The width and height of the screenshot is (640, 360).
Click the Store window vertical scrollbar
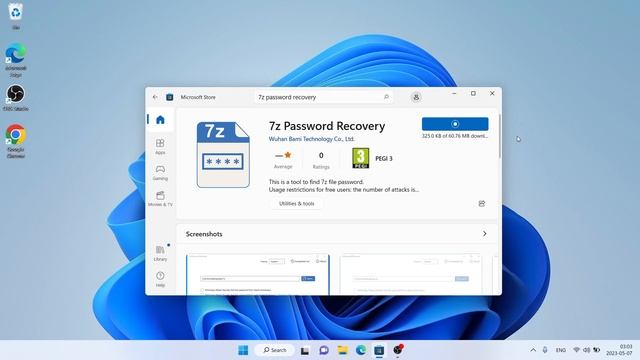(500, 136)
